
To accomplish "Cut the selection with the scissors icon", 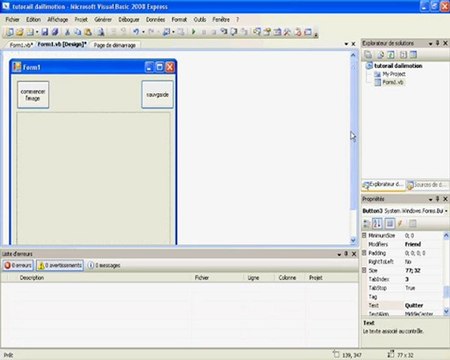I will coord(67,32).
